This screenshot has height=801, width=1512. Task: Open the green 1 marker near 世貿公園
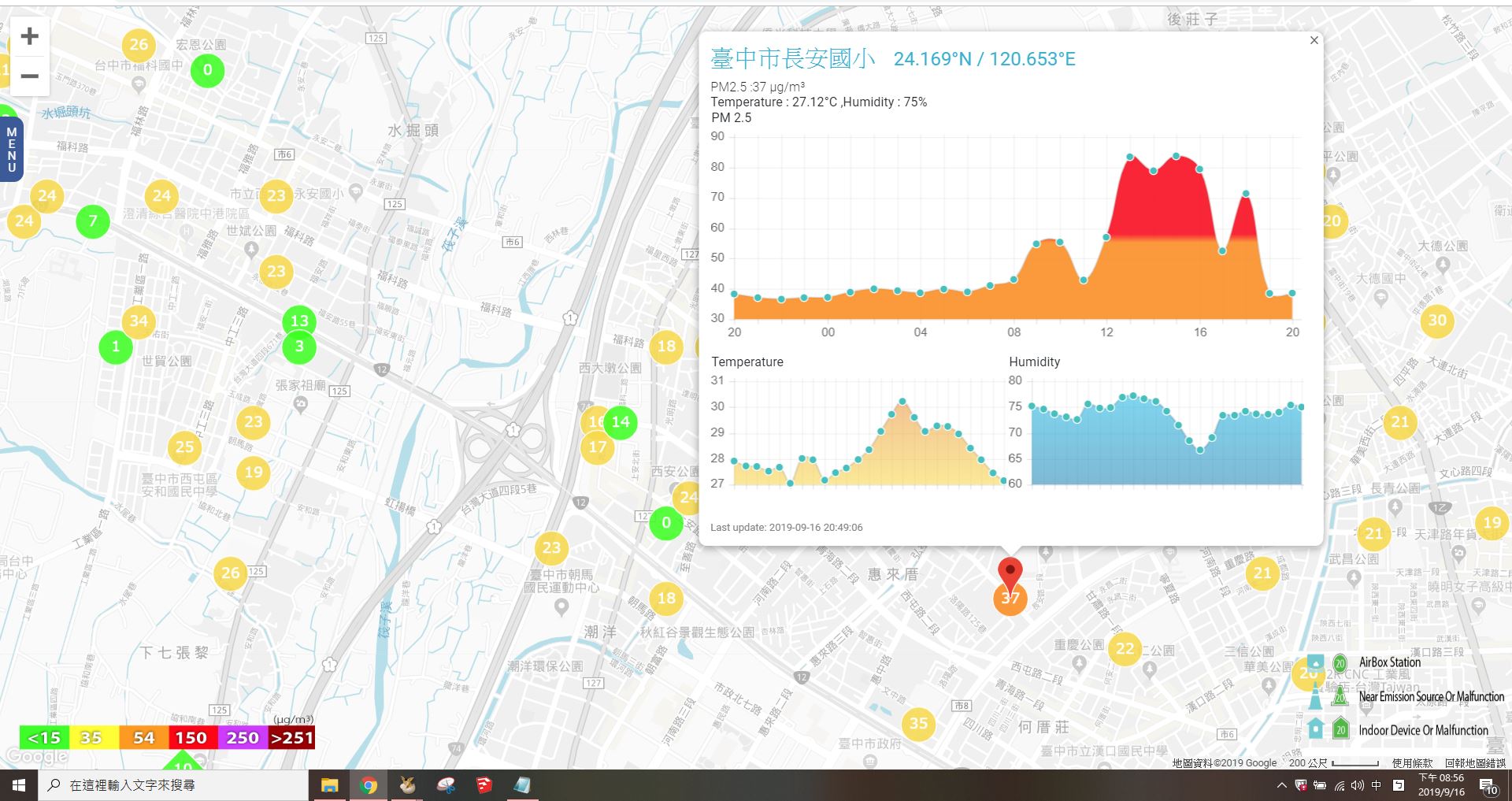(x=116, y=347)
